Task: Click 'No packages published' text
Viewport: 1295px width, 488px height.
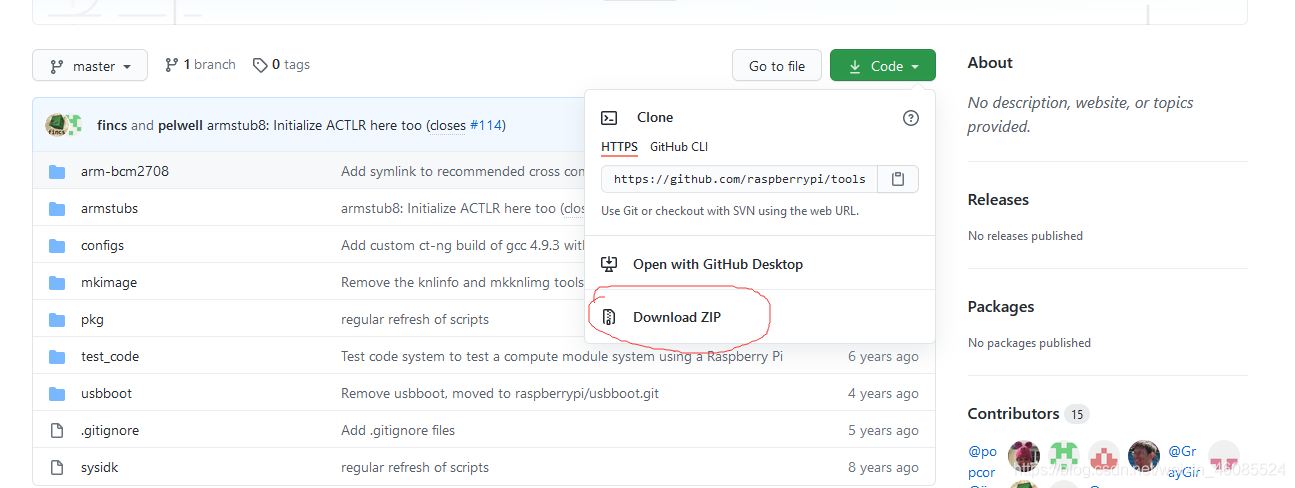Action: (x=1029, y=343)
